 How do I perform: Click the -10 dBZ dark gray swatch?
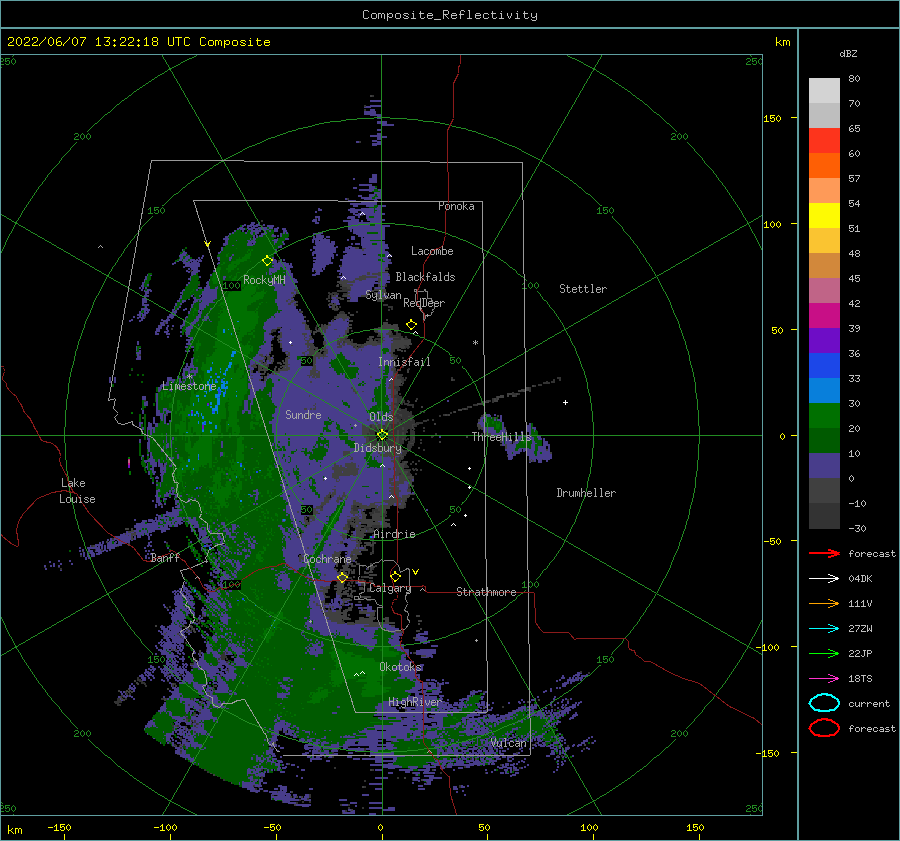tap(824, 516)
